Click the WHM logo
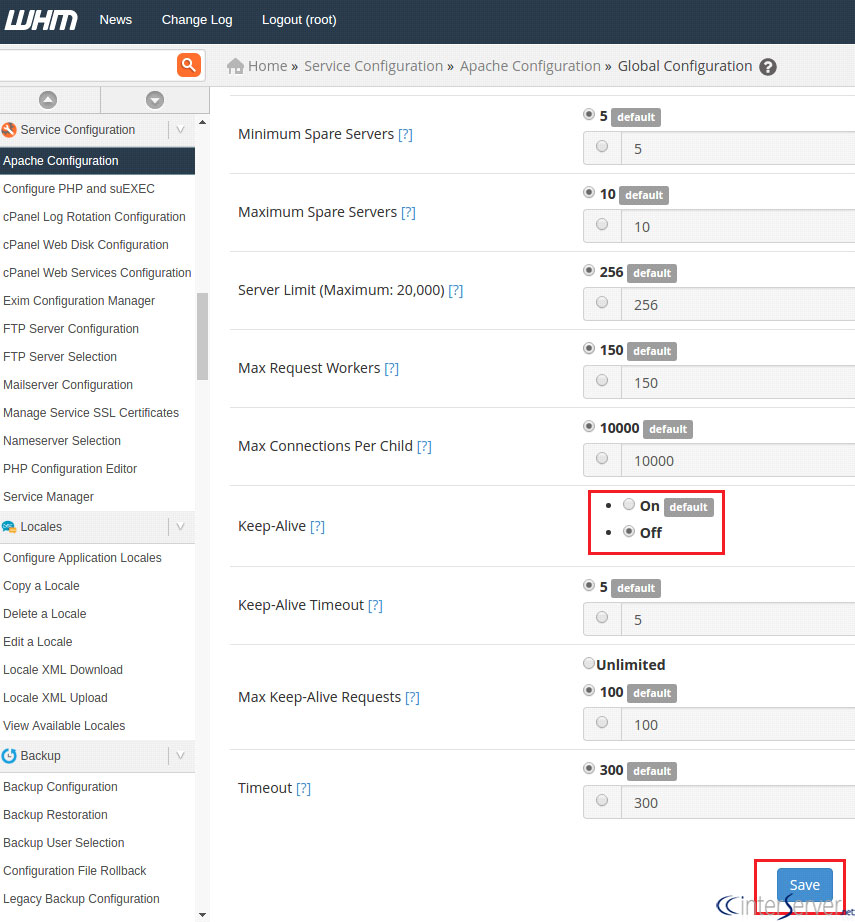The width and height of the screenshot is (855, 922). pos(41,20)
